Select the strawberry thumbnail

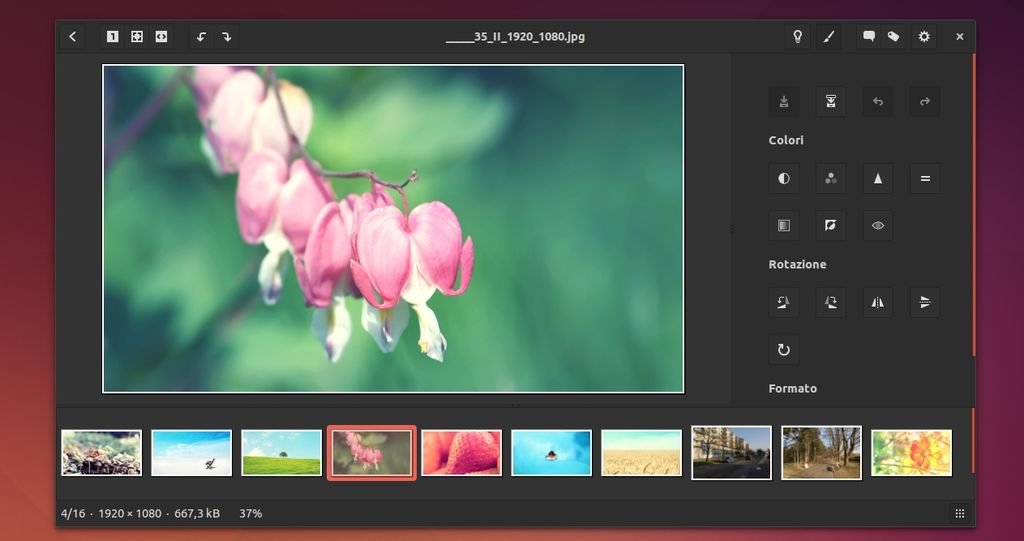tap(462, 453)
